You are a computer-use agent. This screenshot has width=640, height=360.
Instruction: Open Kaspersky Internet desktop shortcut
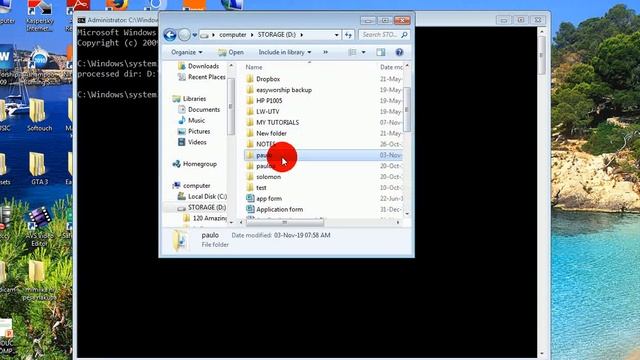(x=39, y=16)
